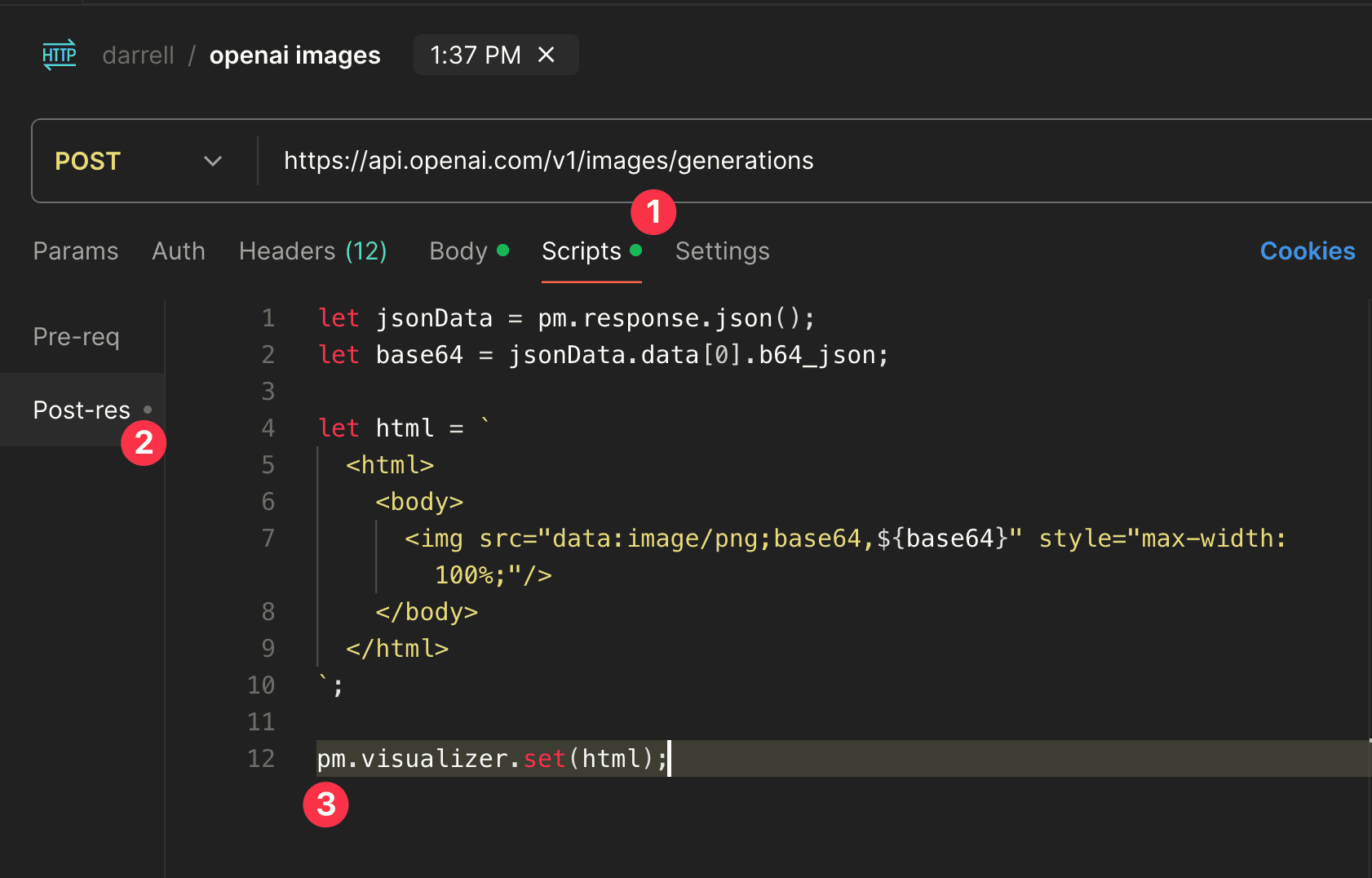The image size is (1372, 878).
Task: Click the request URL field
Action: click(x=548, y=161)
